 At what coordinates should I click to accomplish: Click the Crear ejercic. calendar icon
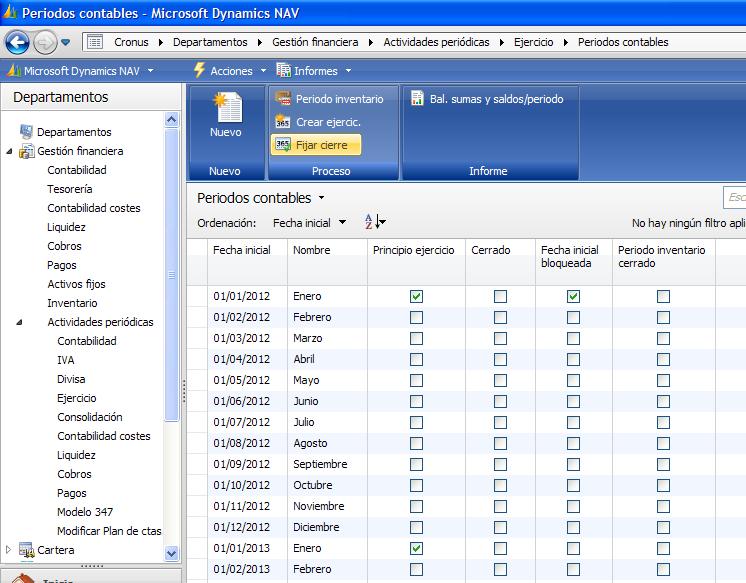(x=283, y=122)
